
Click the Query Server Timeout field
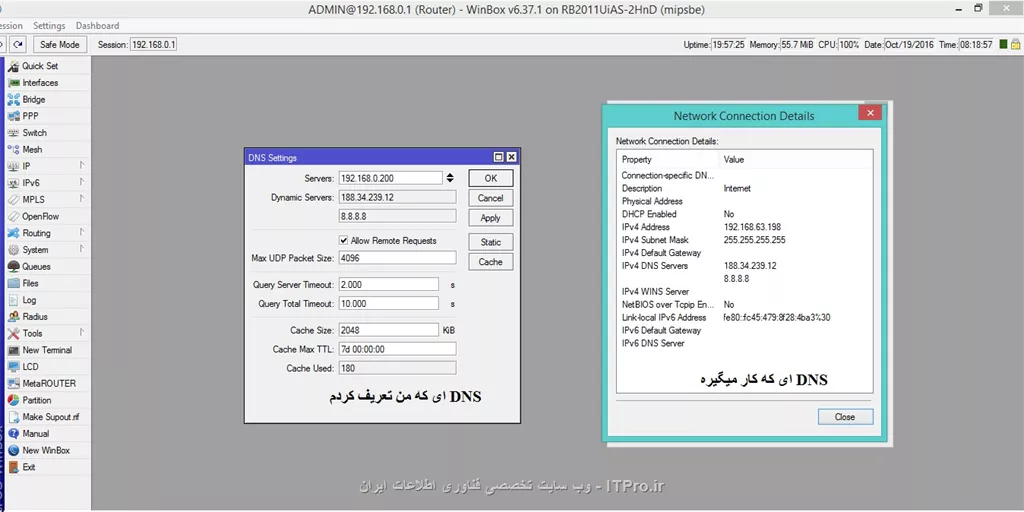389,285
